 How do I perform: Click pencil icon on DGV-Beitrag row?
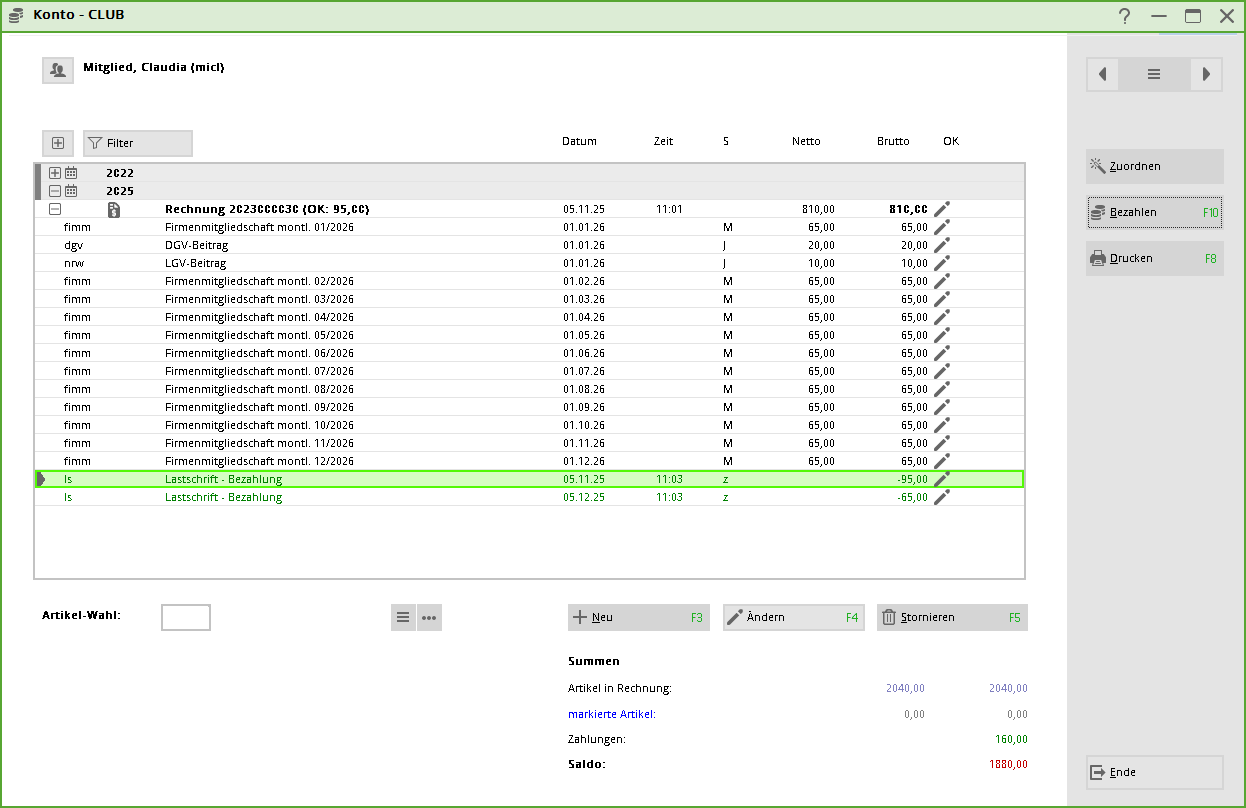pyautogui.click(x=941, y=245)
